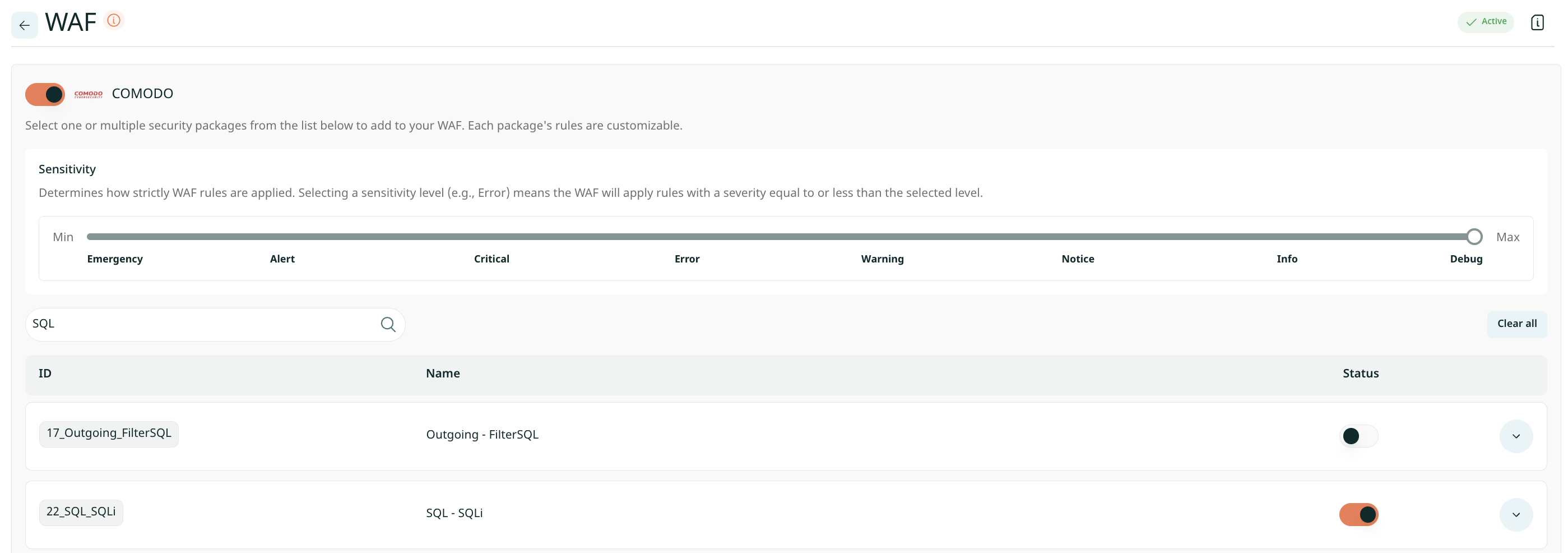Open the info panel icon at top right
The width and height of the screenshot is (1568, 553).
(x=1537, y=22)
